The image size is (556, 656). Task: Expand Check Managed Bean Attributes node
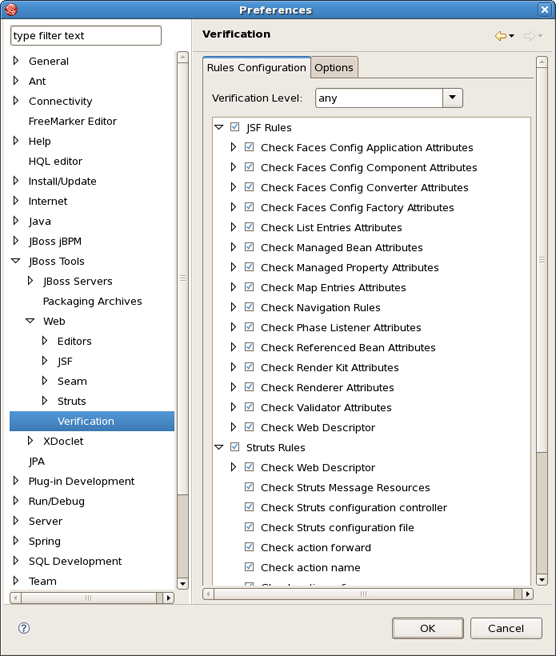pos(233,247)
